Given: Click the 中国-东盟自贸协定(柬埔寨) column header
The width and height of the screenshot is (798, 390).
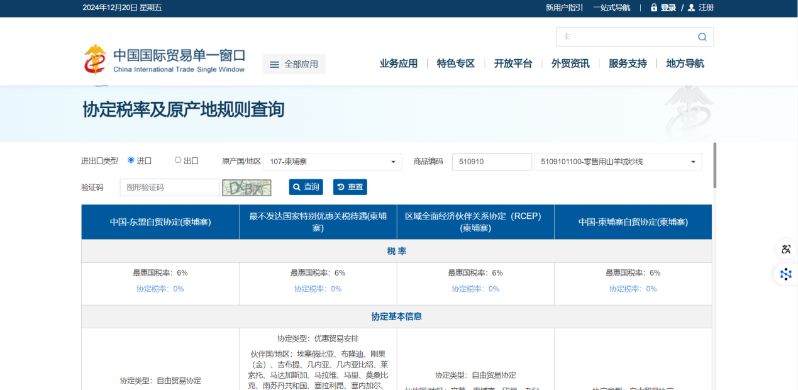Looking at the screenshot, I should (160, 222).
